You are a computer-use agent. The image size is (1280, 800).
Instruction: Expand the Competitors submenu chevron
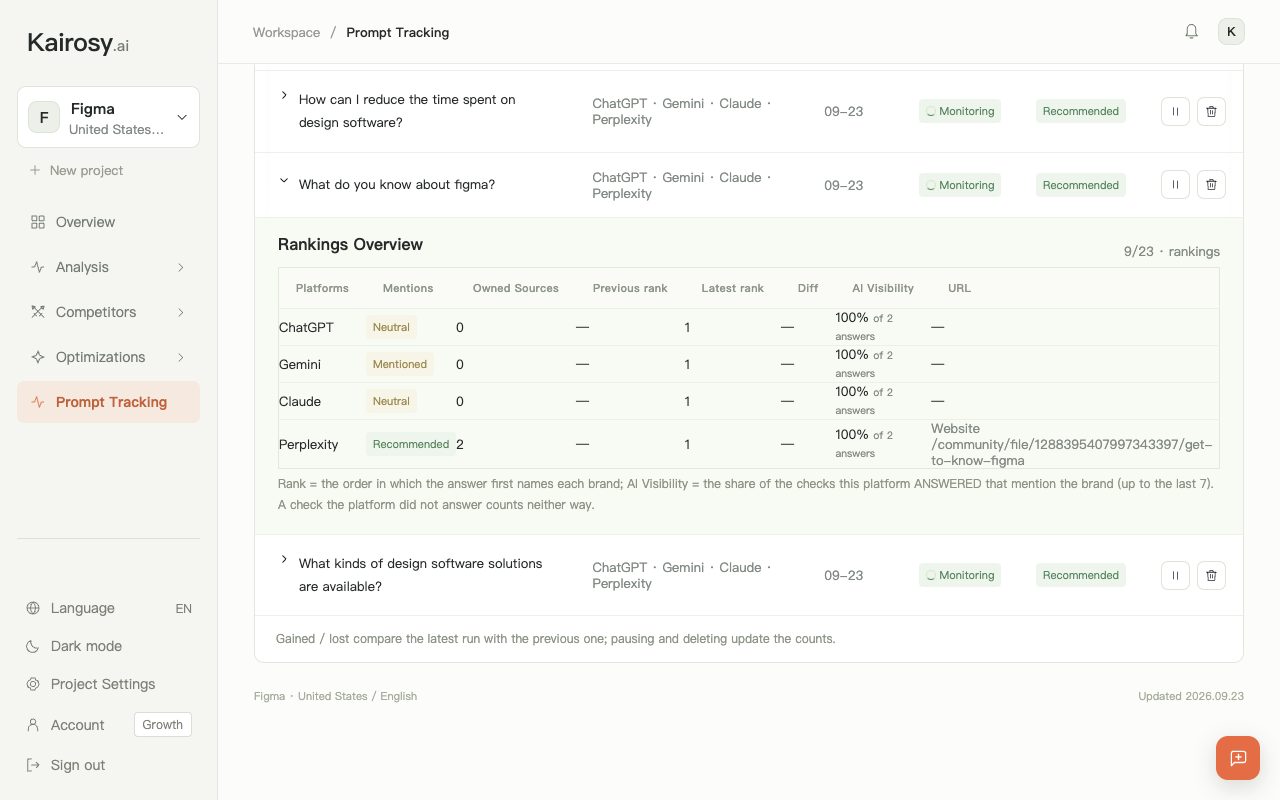(x=181, y=312)
